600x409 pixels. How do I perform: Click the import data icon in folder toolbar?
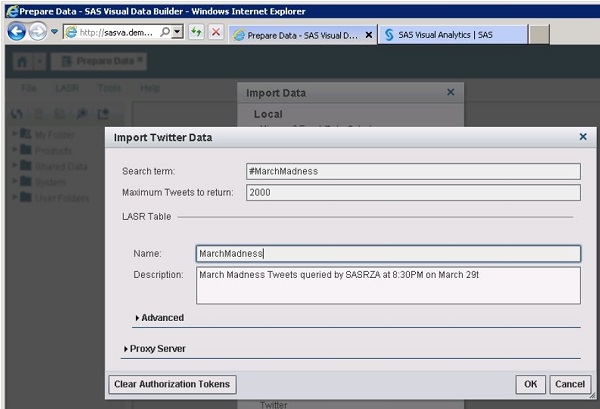point(103,114)
